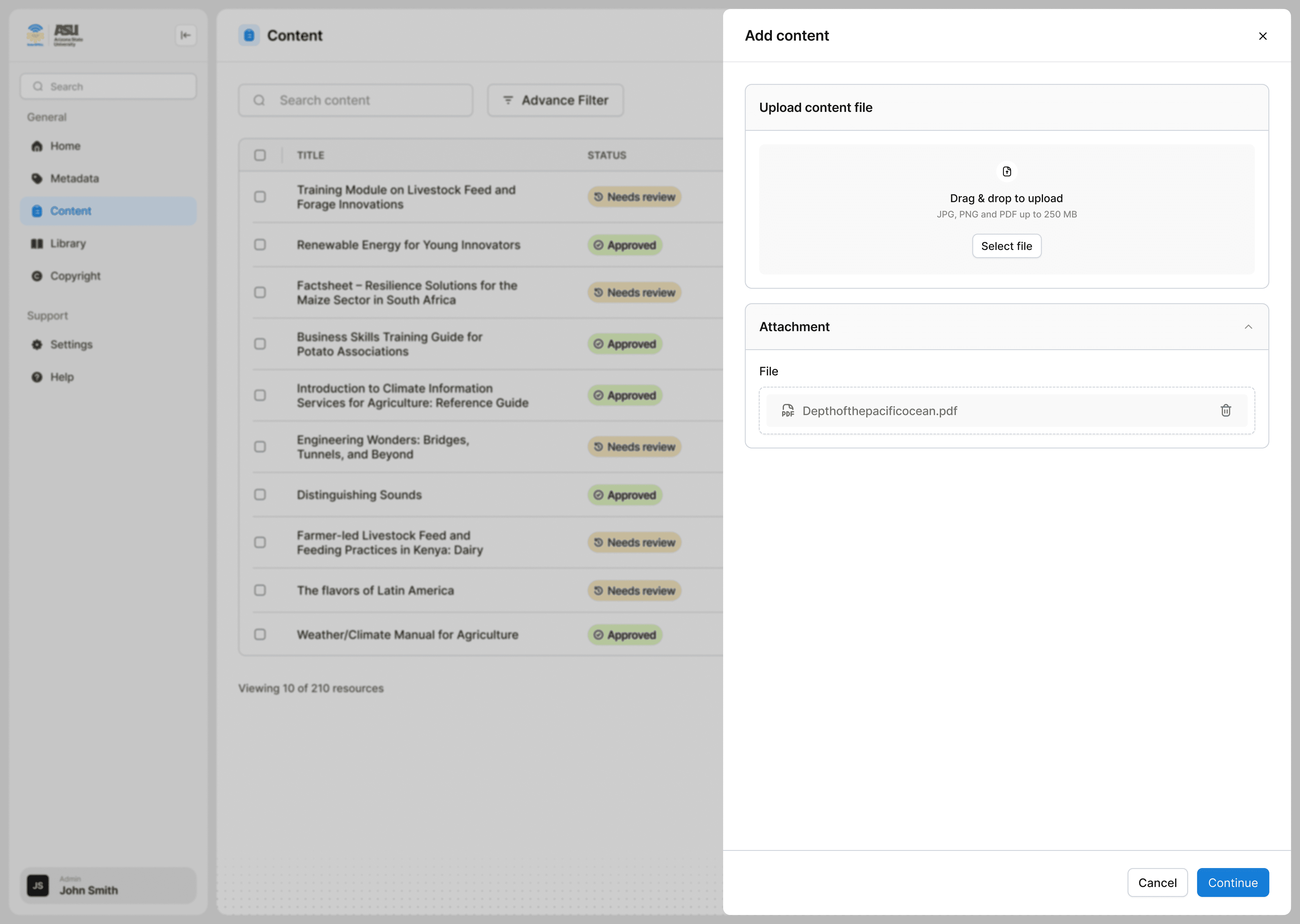Open the Metadata sidebar item
The height and width of the screenshot is (924, 1300).
74,179
